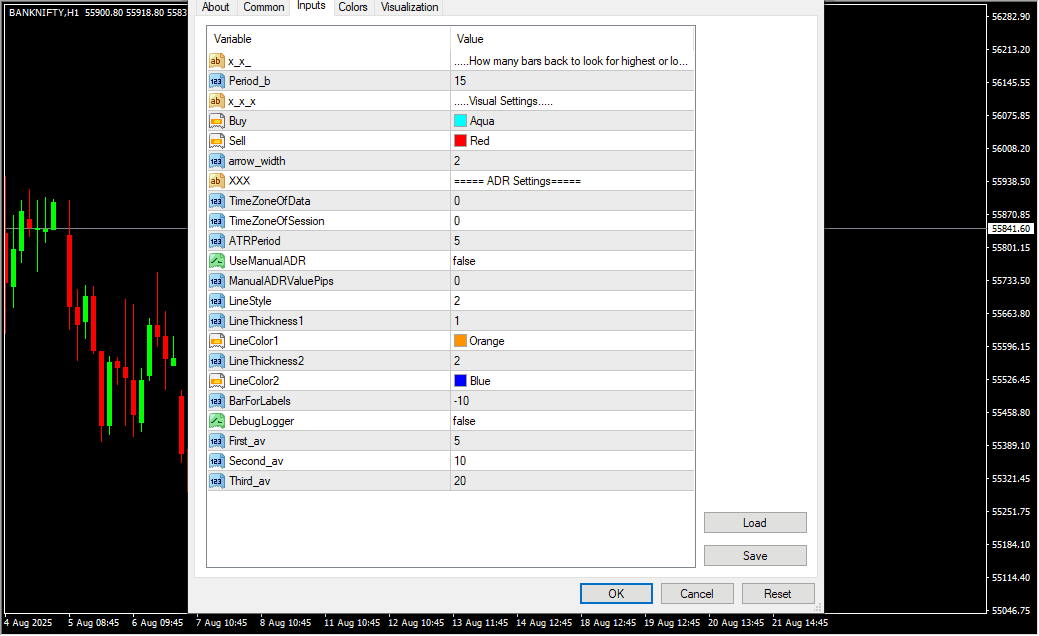Screen dimensions: 1039x636
Task: Click the blue LineColor2 swatch
Action: [x=460, y=381]
